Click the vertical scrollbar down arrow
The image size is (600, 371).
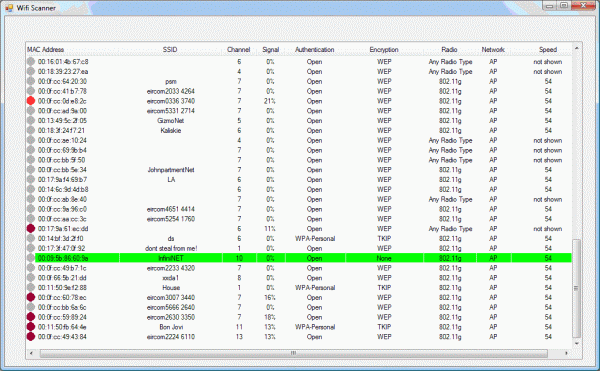(x=577, y=343)
